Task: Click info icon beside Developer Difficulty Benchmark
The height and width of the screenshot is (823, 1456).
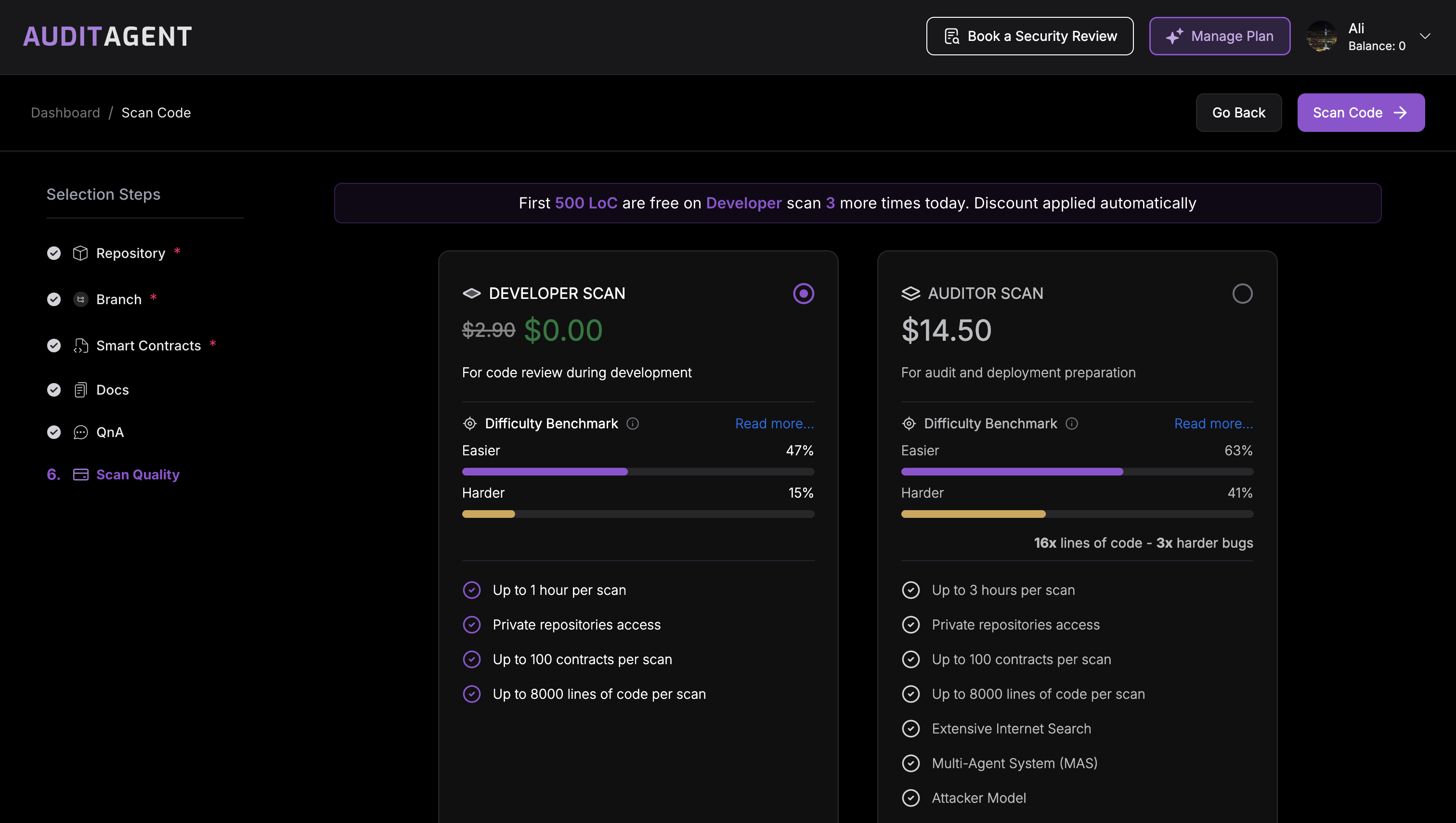Action: point(633,424)
